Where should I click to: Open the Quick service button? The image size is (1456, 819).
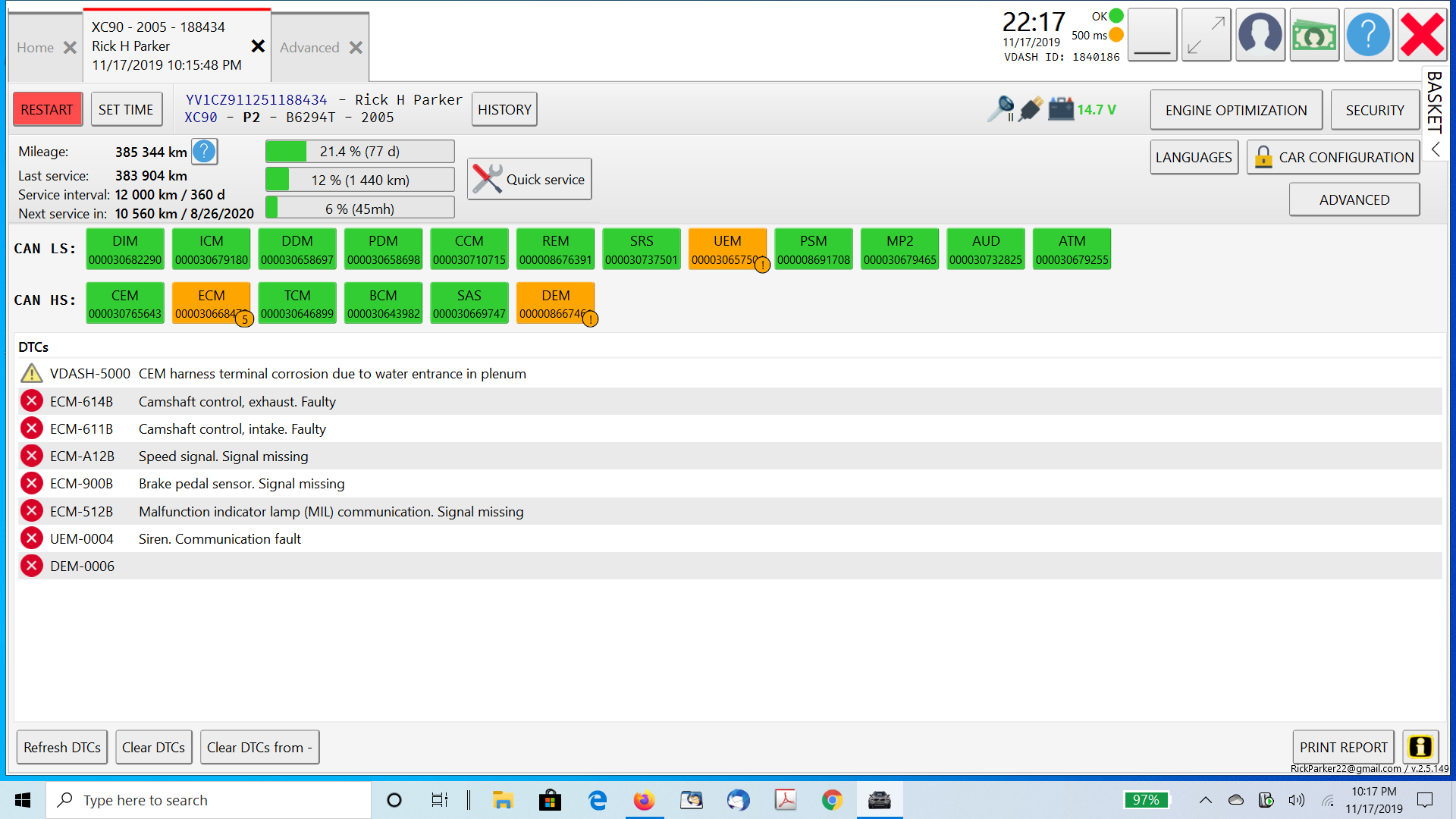[x=529, y=180]
